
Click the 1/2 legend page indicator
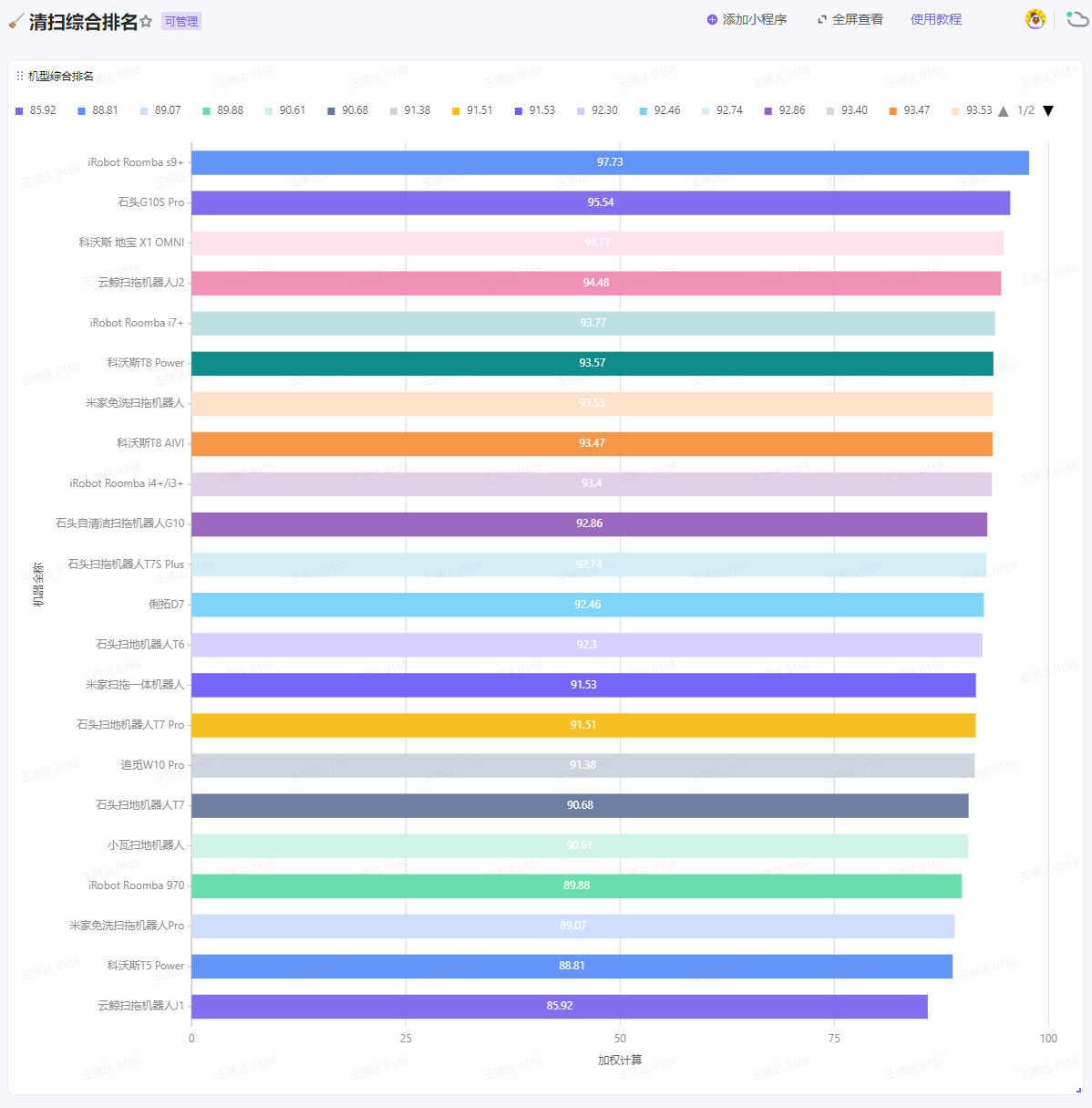(1026, 110)
